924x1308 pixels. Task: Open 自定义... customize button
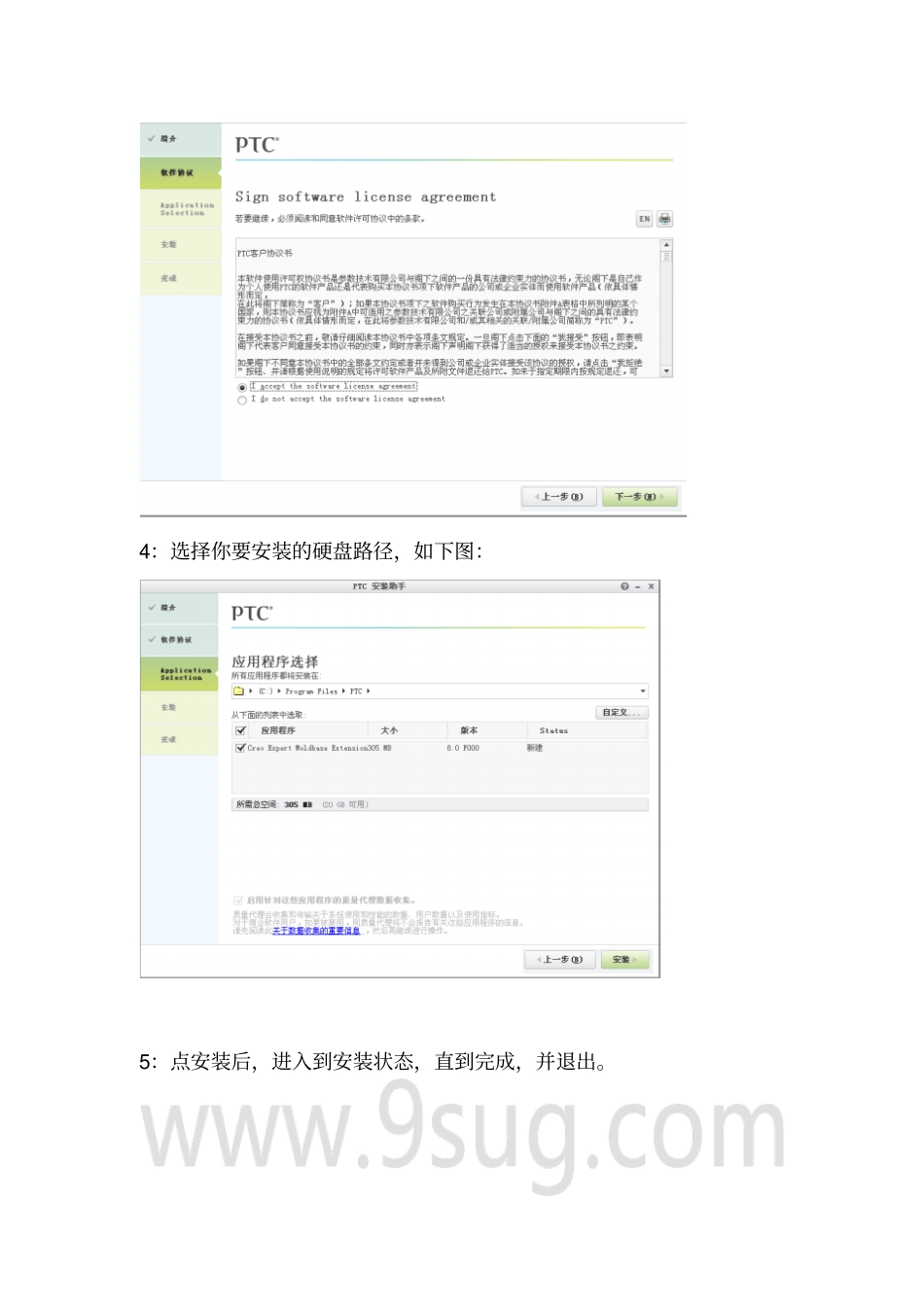622,713
